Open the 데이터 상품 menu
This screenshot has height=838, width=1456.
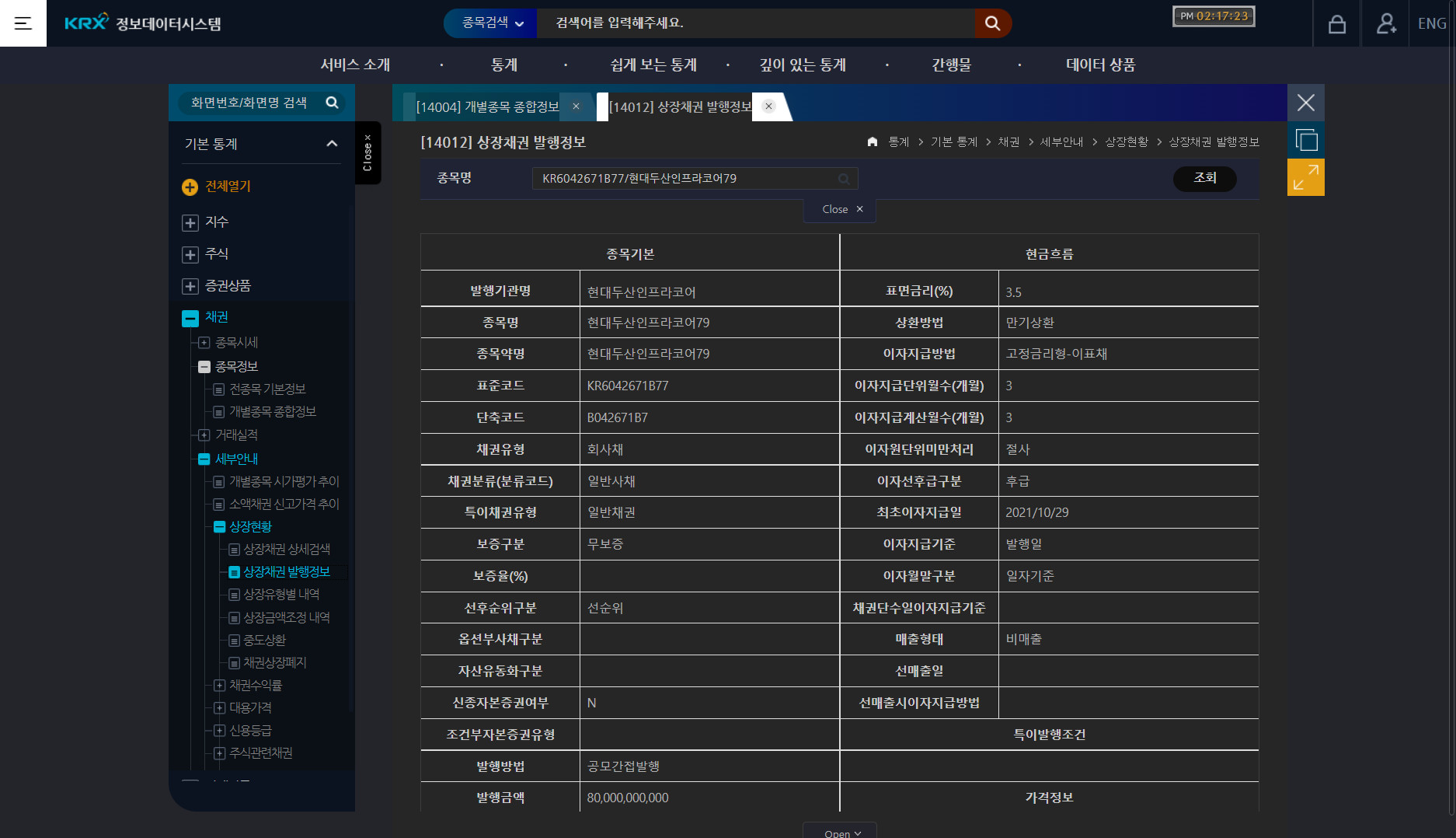pyautogui.click(x=1100, y=65)
